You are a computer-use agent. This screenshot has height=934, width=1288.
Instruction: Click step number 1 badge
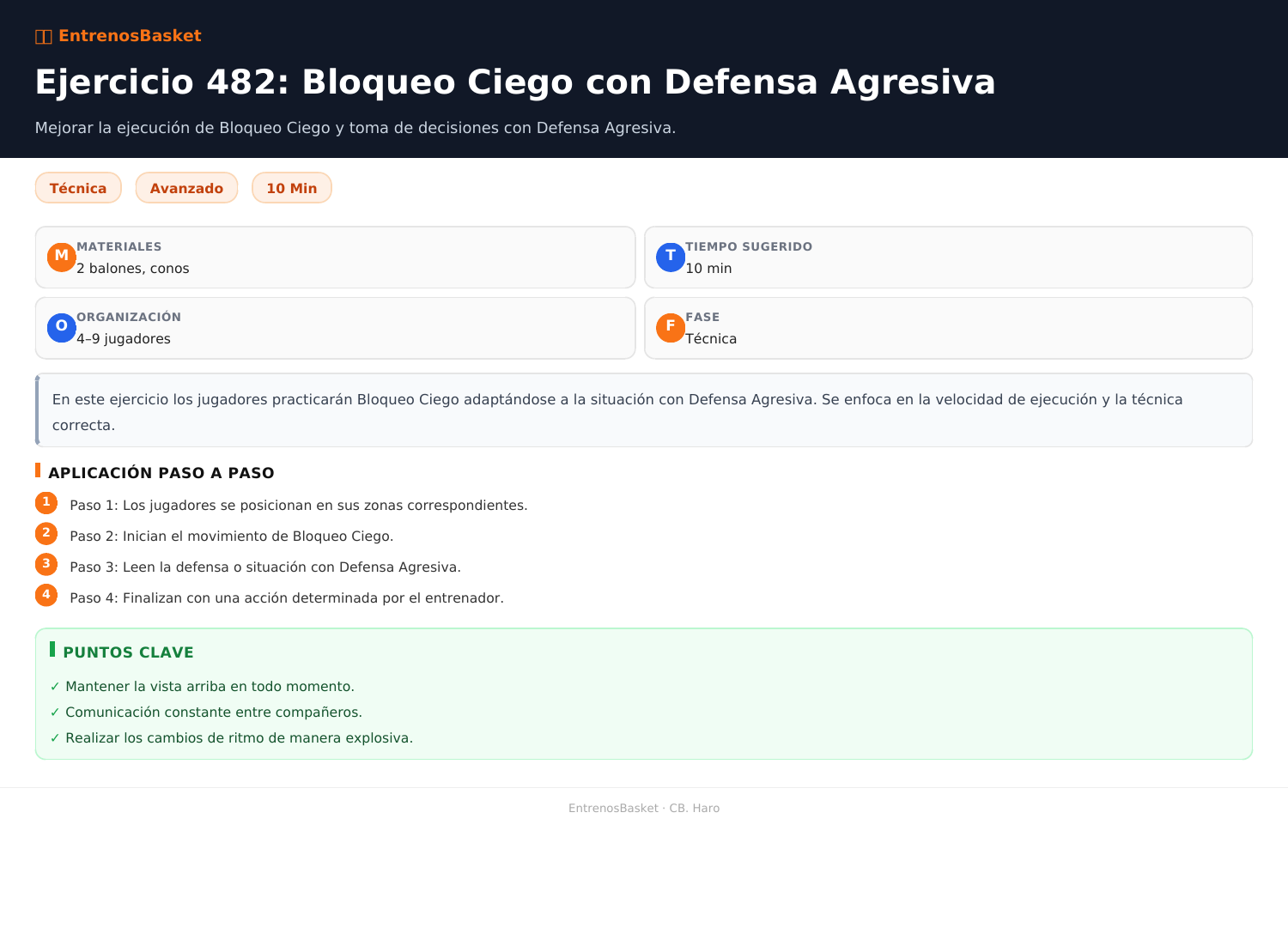point(46,503)
